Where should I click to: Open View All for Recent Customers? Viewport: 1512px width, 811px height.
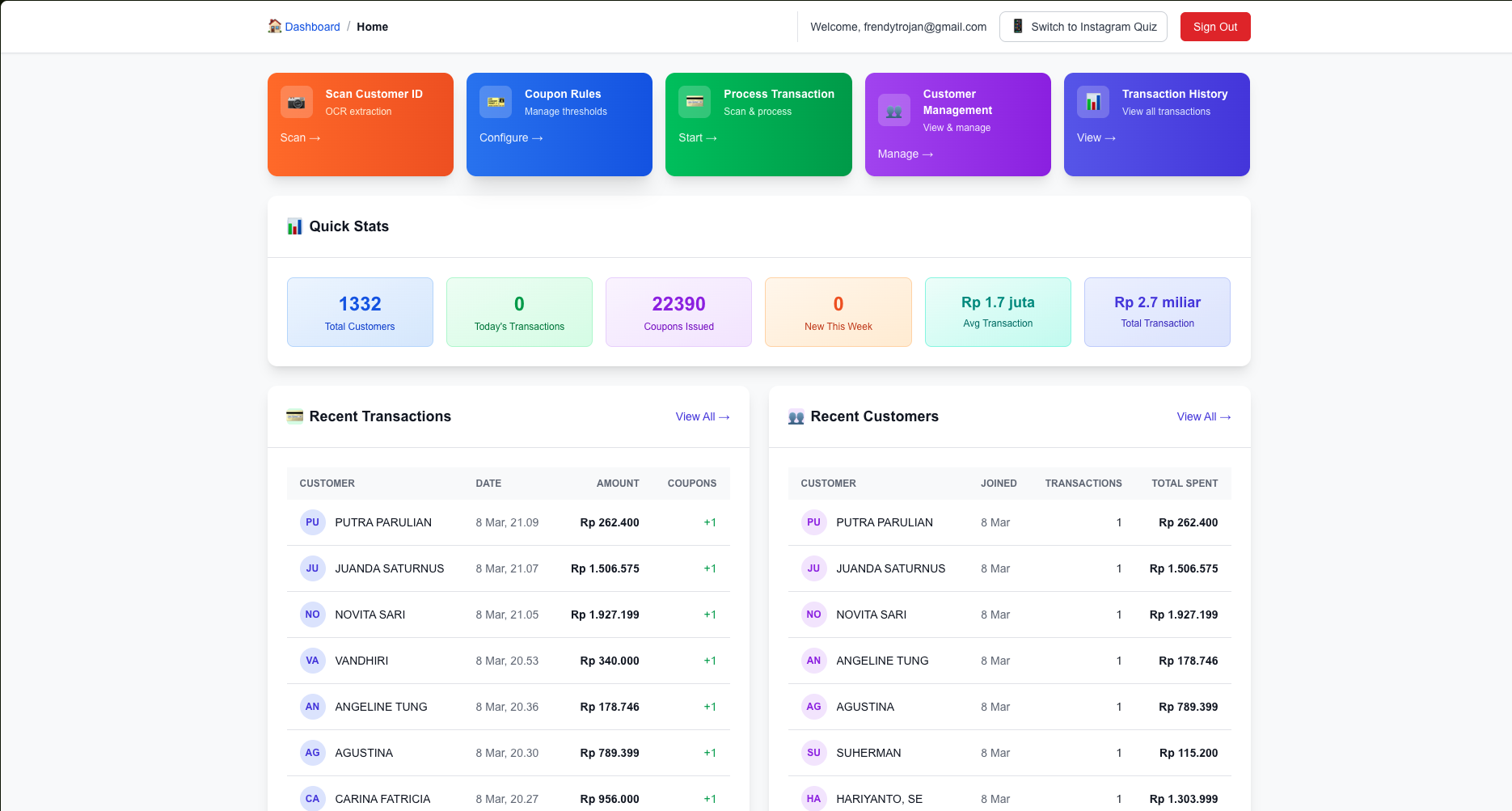[x=1203, y=416]
